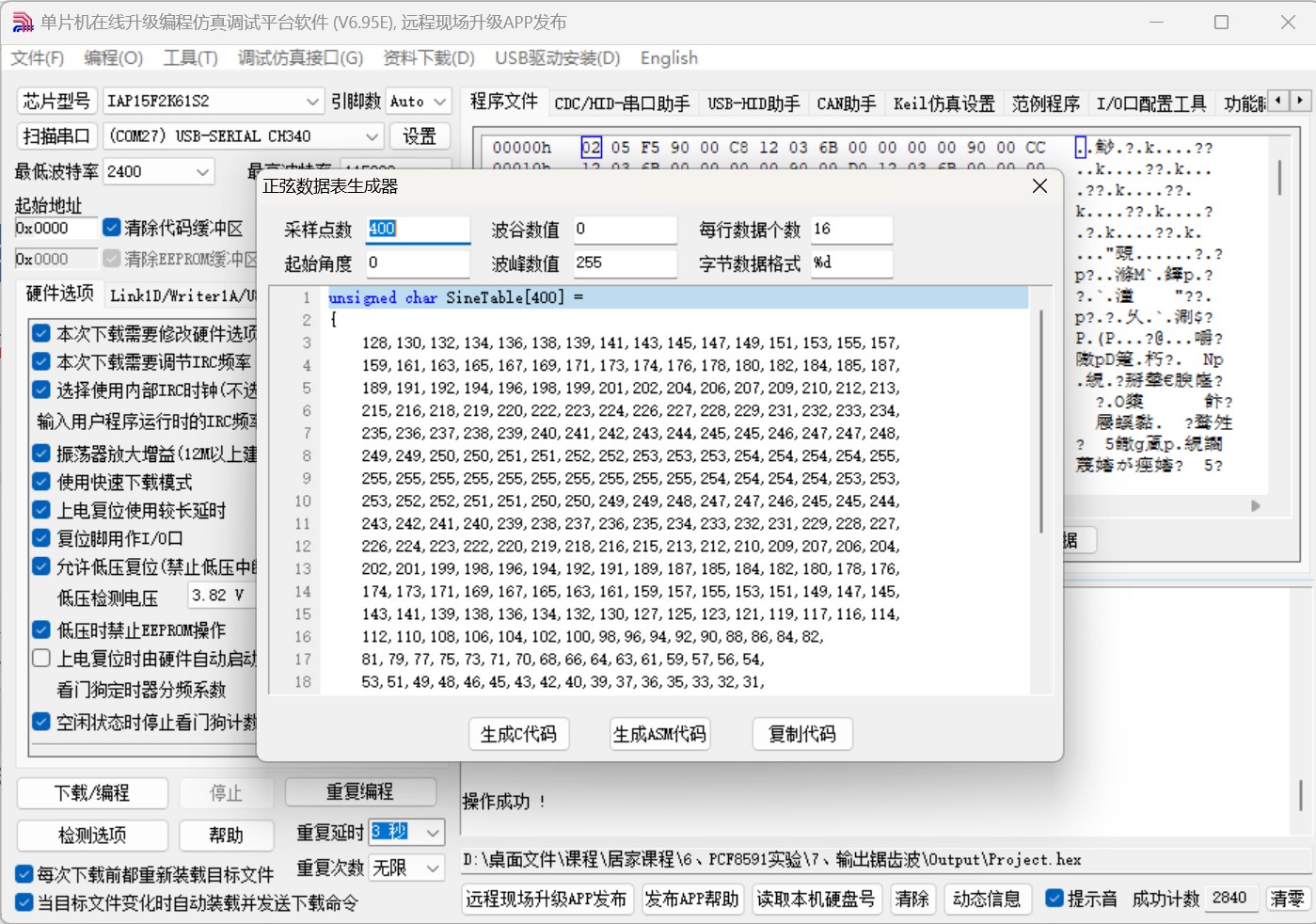
Task: Click the 生成ASM代码 button
Action: pos(660,734)
